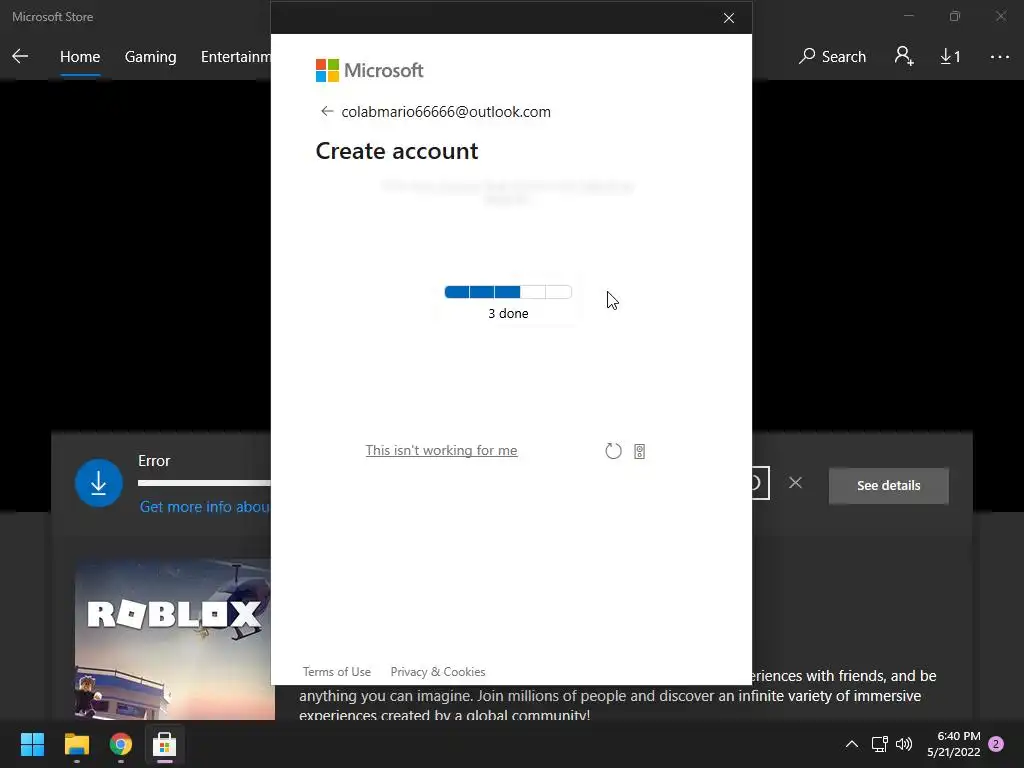Screen dimensions: 1024x768
Task: Click the 'Create account' heading
Action: click(x=397, y=151)
